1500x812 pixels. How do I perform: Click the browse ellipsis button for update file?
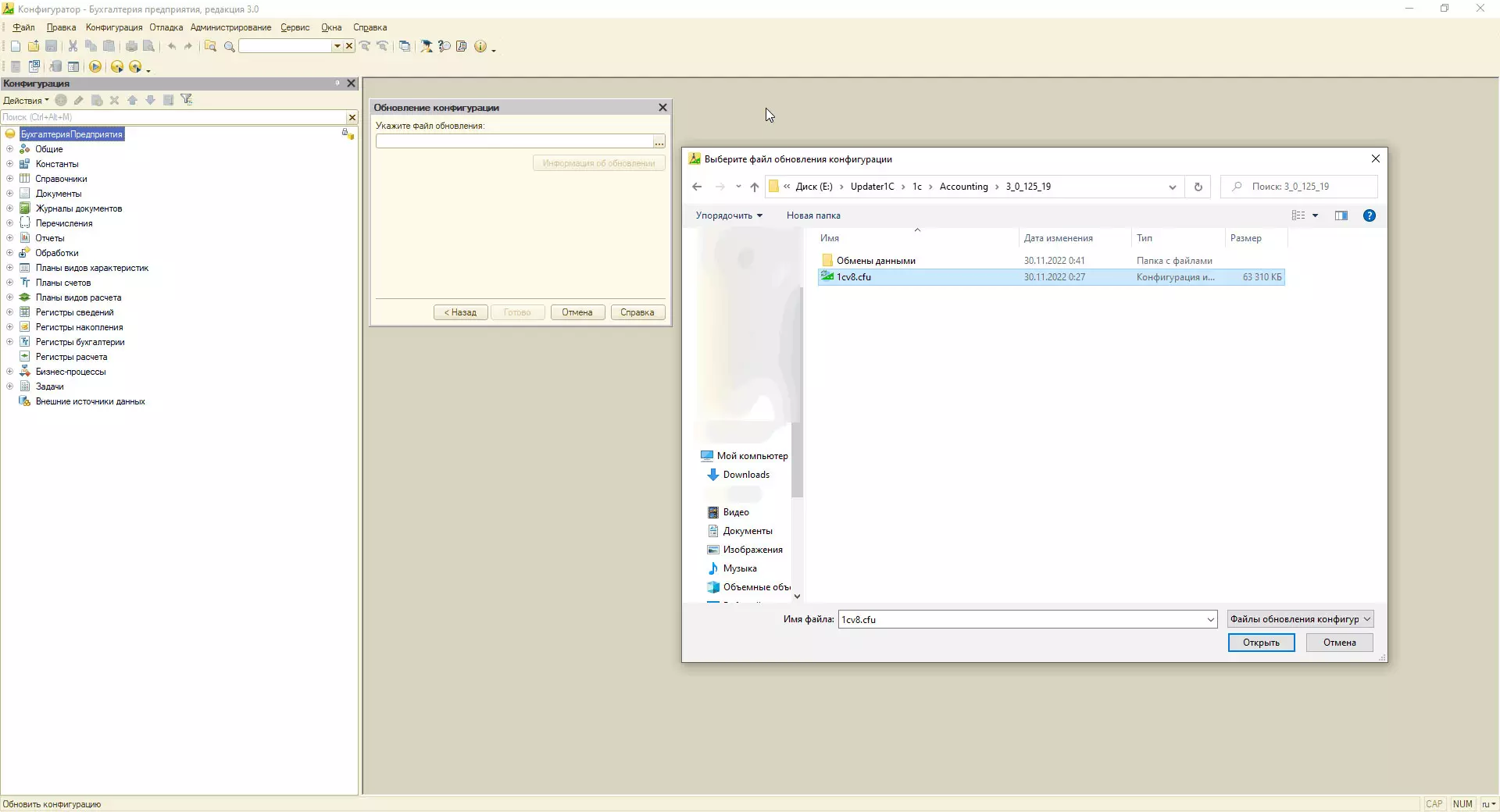(x=659, y=141)
